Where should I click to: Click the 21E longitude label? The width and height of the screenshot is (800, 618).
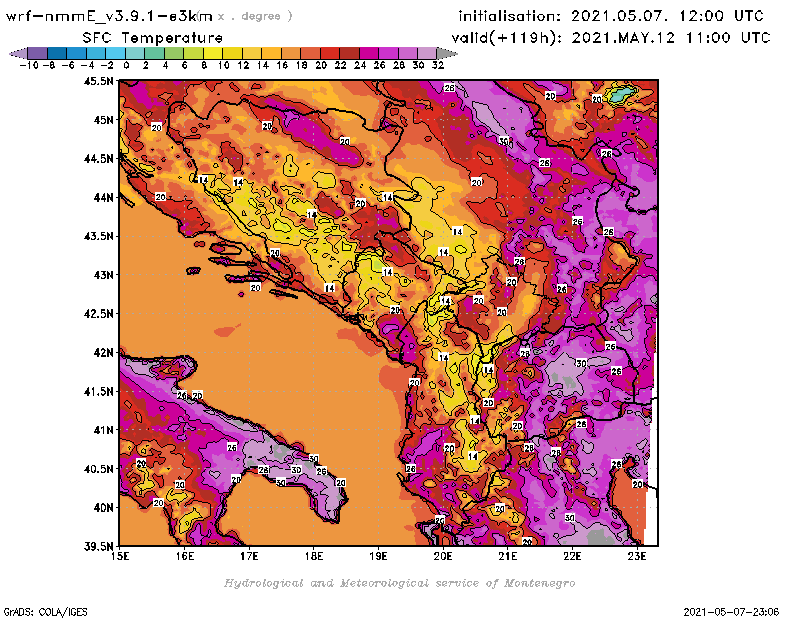(508, 556)
